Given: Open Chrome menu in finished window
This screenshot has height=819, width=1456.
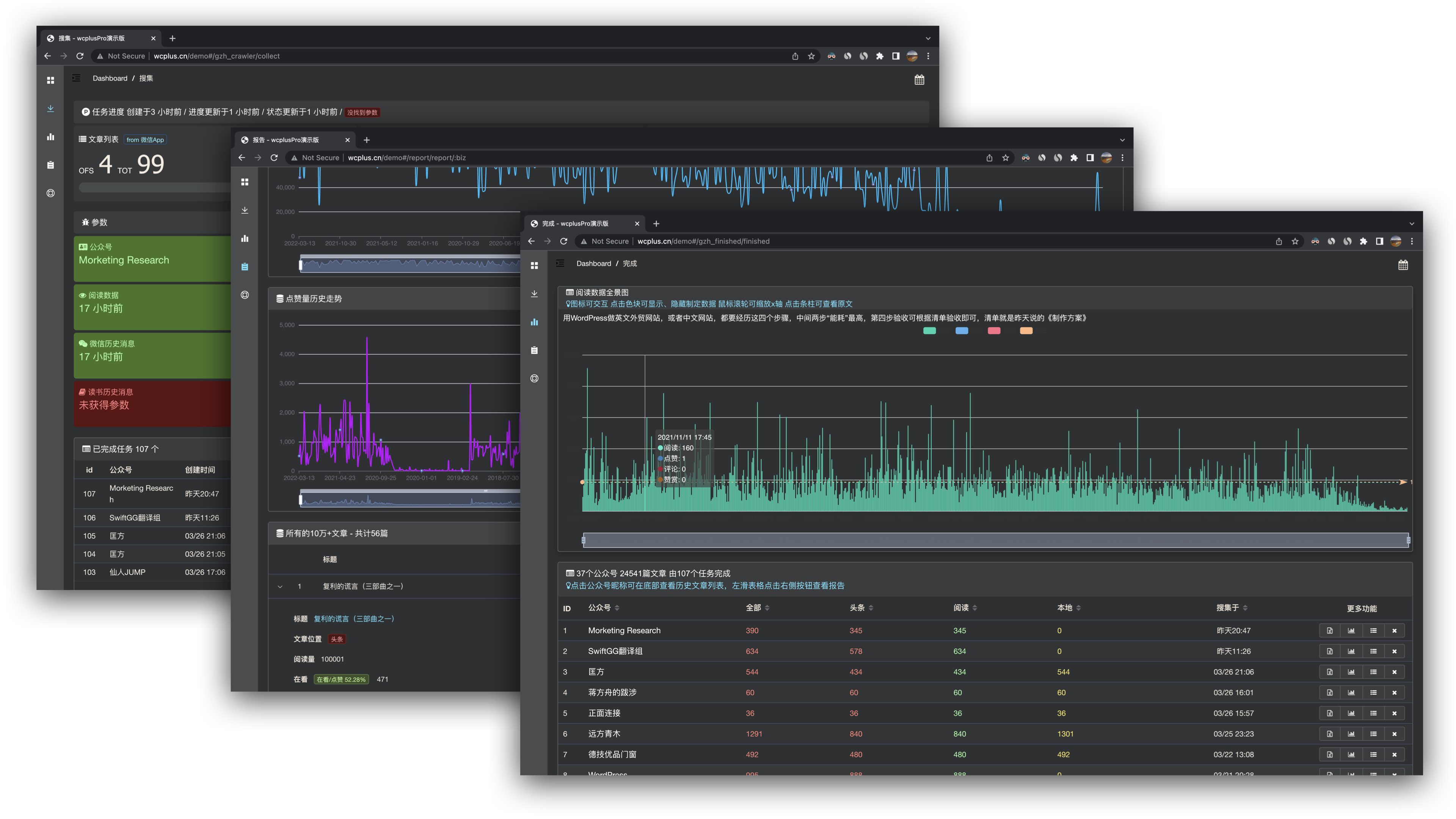Looking at the screenshot, I should [1412, 242].
